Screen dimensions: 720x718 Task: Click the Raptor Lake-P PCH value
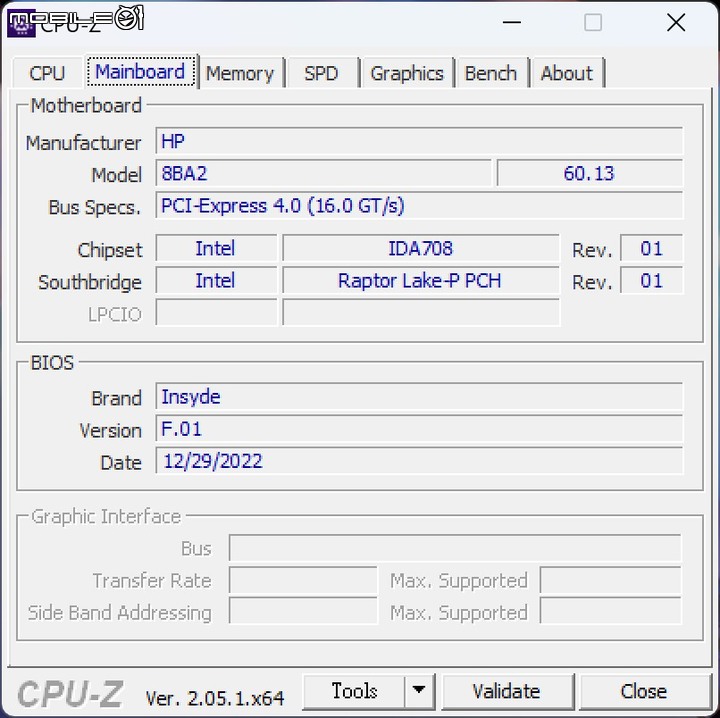(421, 280)
